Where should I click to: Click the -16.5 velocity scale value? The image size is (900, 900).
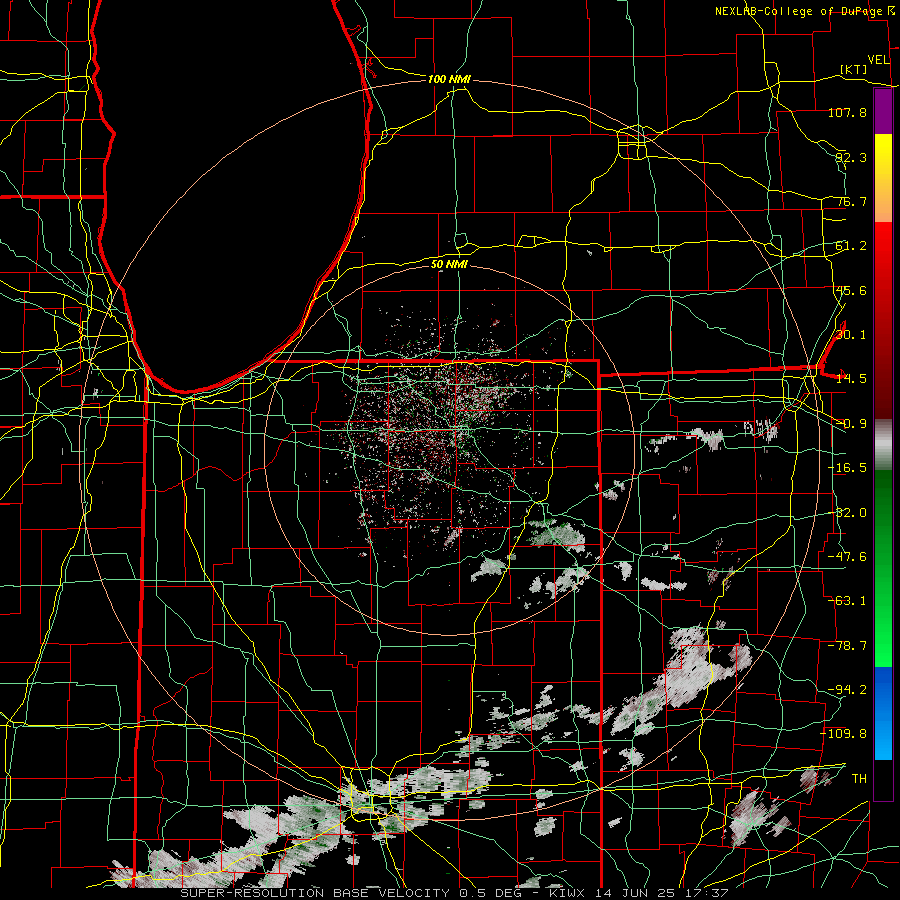tap(847, 468)
